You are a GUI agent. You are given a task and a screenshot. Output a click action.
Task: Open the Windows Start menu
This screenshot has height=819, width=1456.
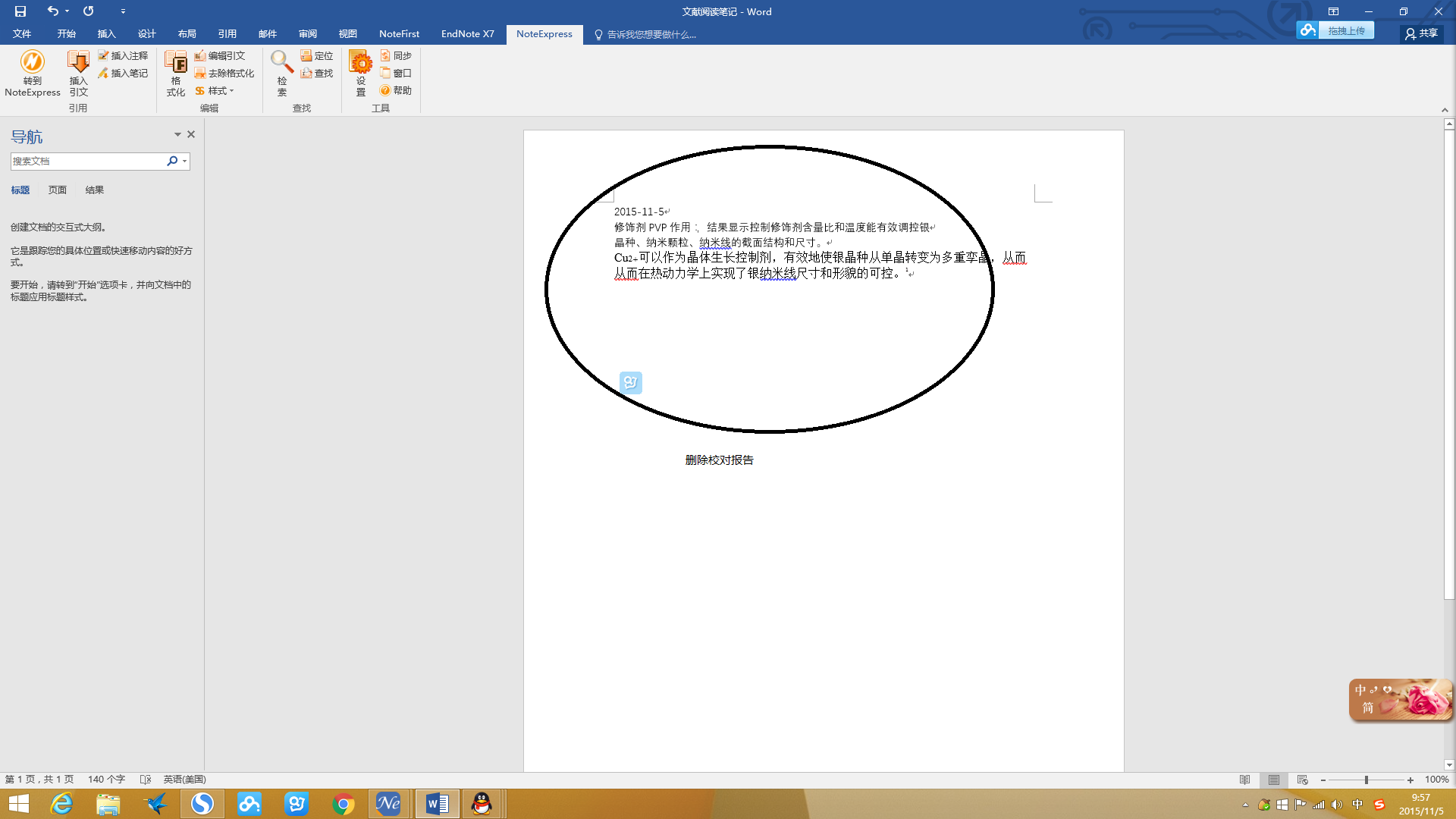pos(19,804)
